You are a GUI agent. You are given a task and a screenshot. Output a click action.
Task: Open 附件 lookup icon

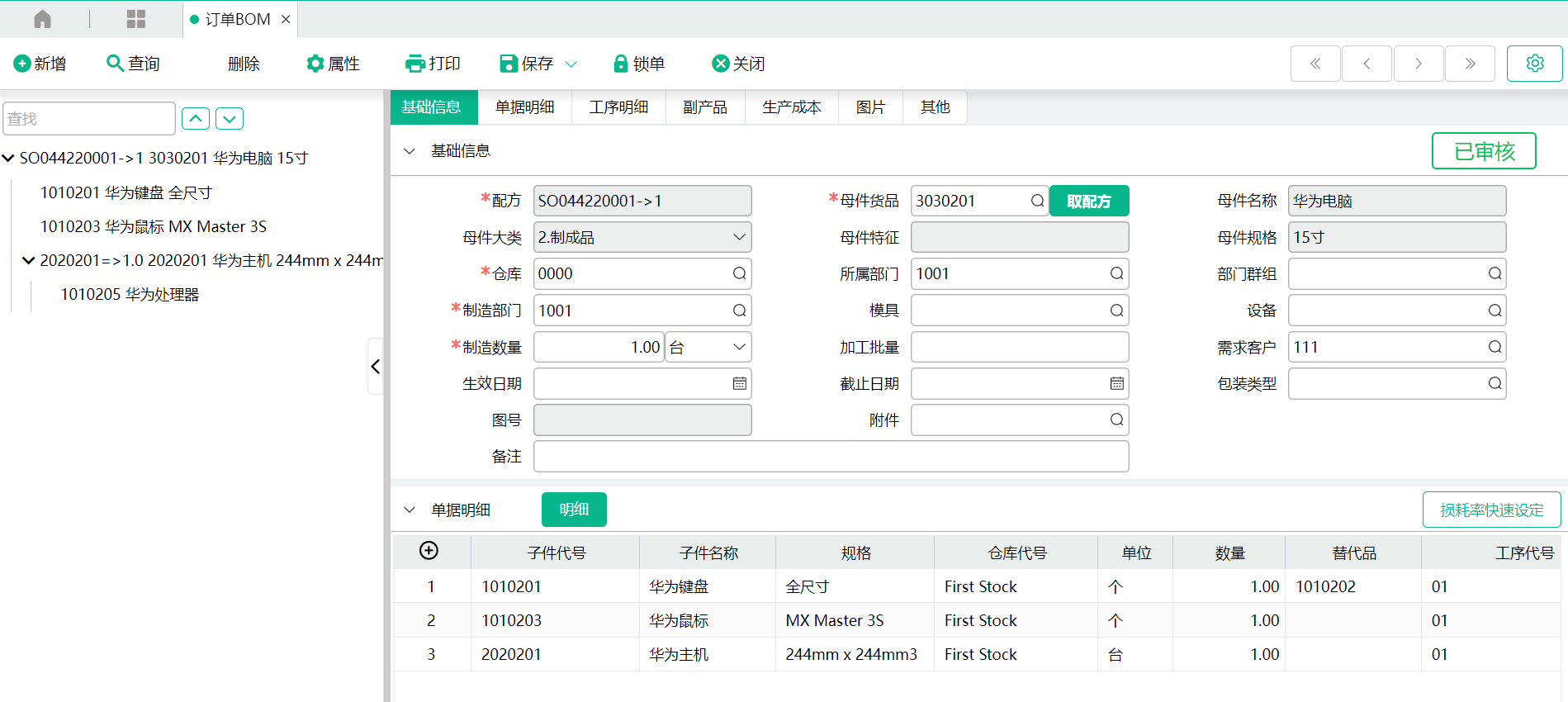1116,420
